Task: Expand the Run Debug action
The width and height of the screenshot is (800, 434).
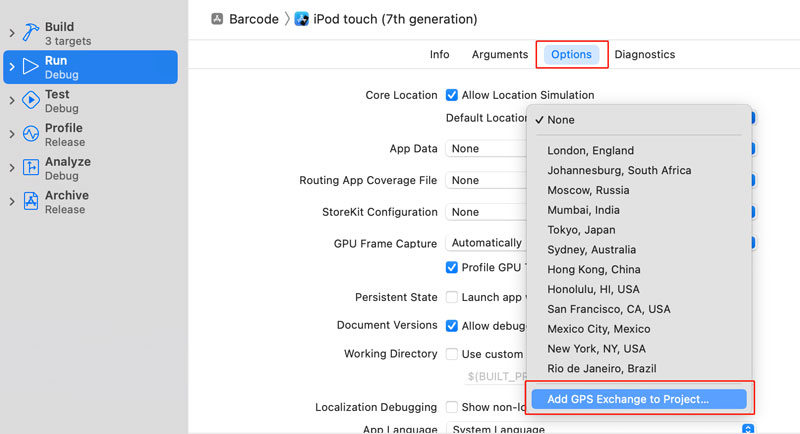Action: pyautogui.click(x=12, y=67)
